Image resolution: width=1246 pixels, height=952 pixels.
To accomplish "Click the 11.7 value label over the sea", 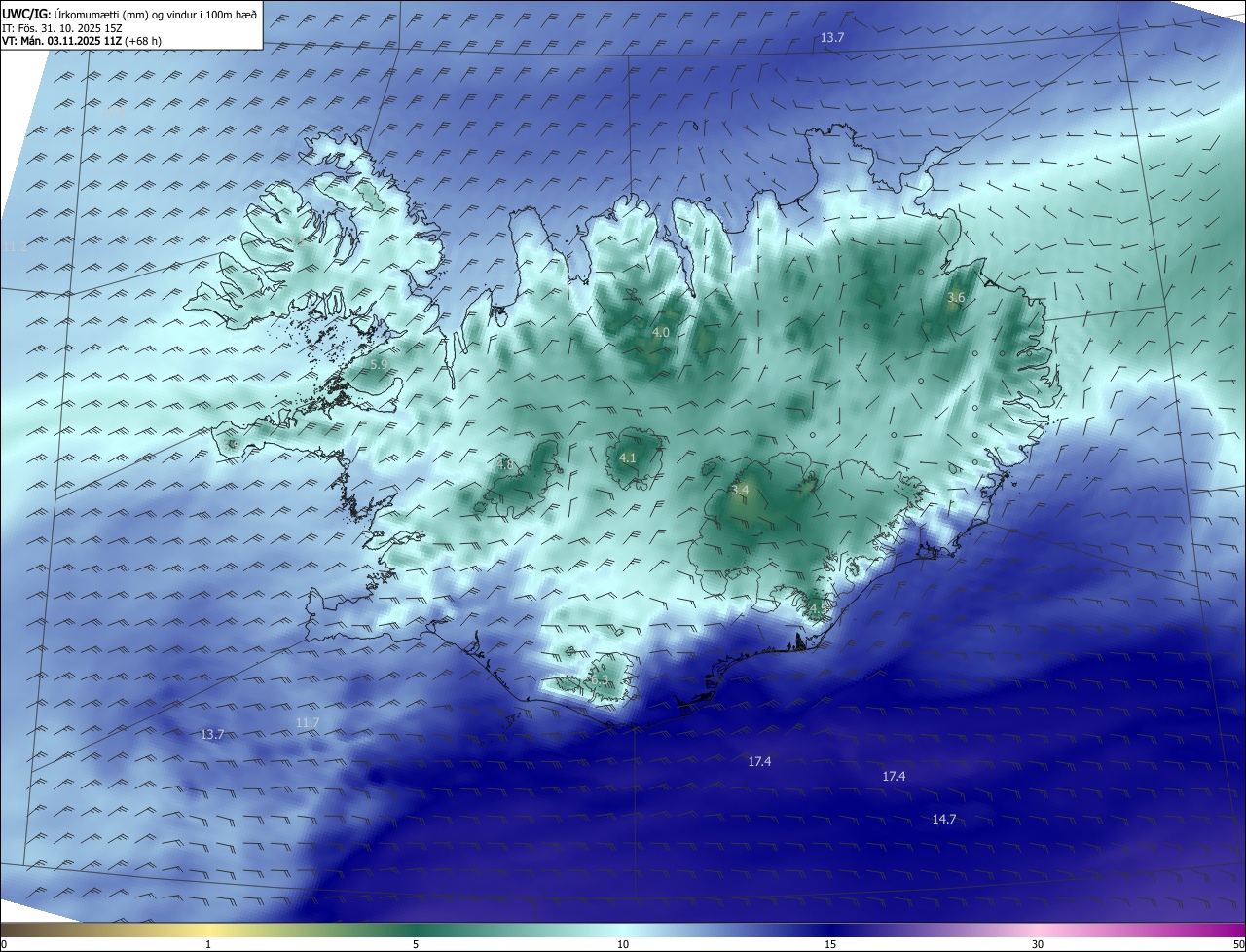I will (307, 722).
